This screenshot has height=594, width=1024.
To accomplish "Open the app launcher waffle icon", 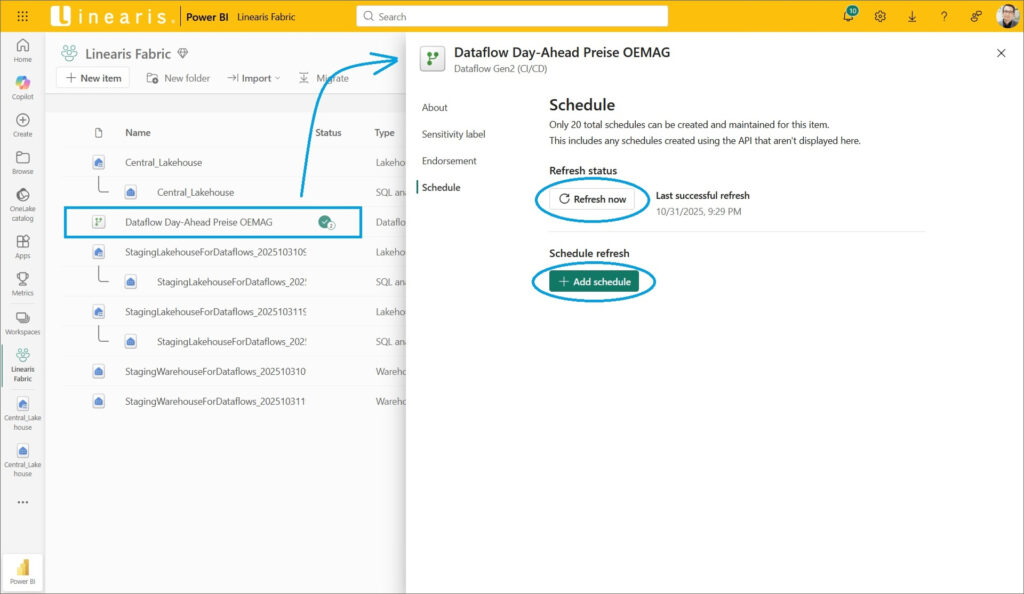I will 22,17.
